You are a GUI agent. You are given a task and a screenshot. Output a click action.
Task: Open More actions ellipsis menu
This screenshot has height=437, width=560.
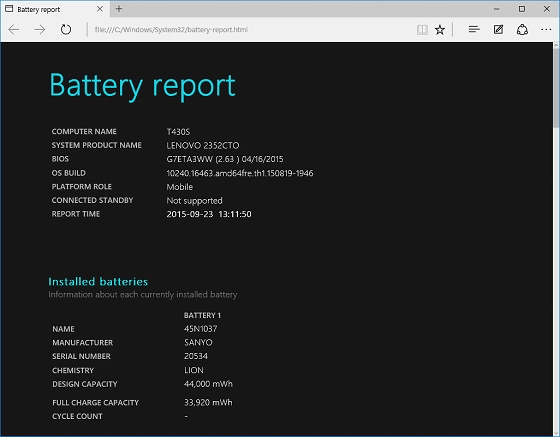(x=546, y=30)
